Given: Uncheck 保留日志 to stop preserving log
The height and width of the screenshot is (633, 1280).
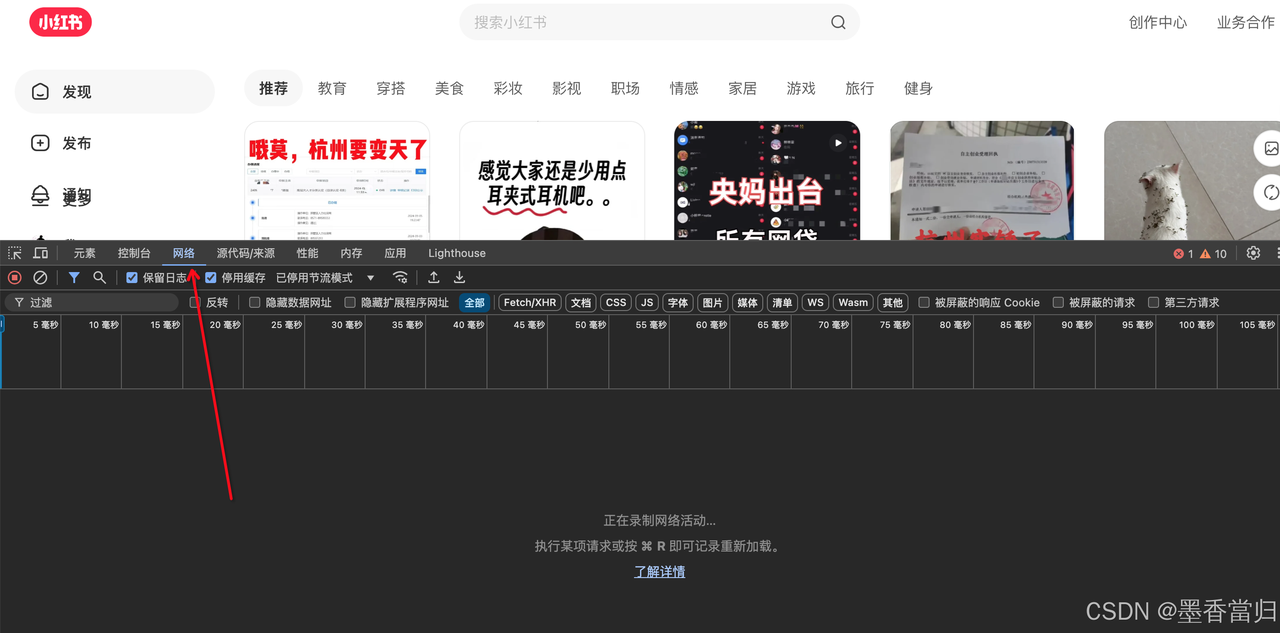Looking at the screenshot, I should (131, 277).
